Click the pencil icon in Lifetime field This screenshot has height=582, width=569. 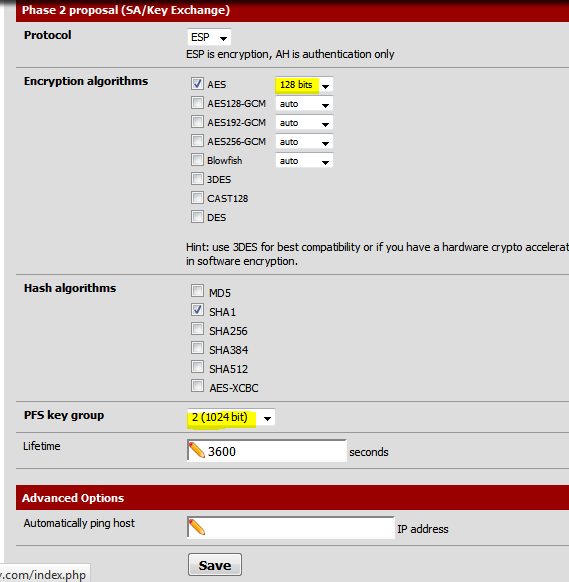[197, 451]
